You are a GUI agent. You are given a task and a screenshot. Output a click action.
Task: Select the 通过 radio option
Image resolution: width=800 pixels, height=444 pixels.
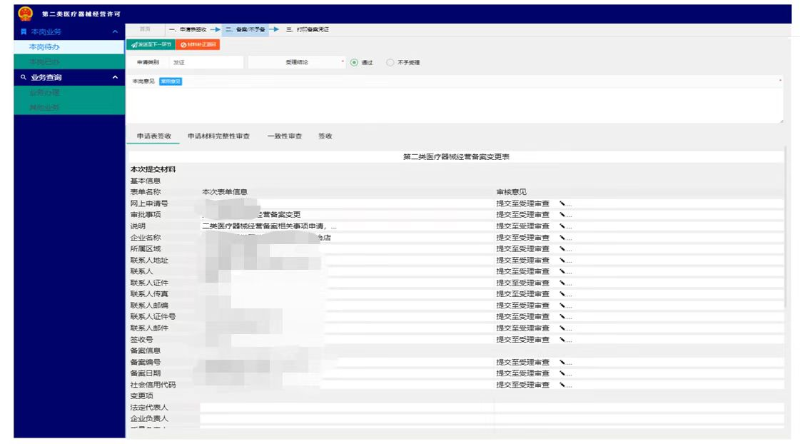coord(354,62)
